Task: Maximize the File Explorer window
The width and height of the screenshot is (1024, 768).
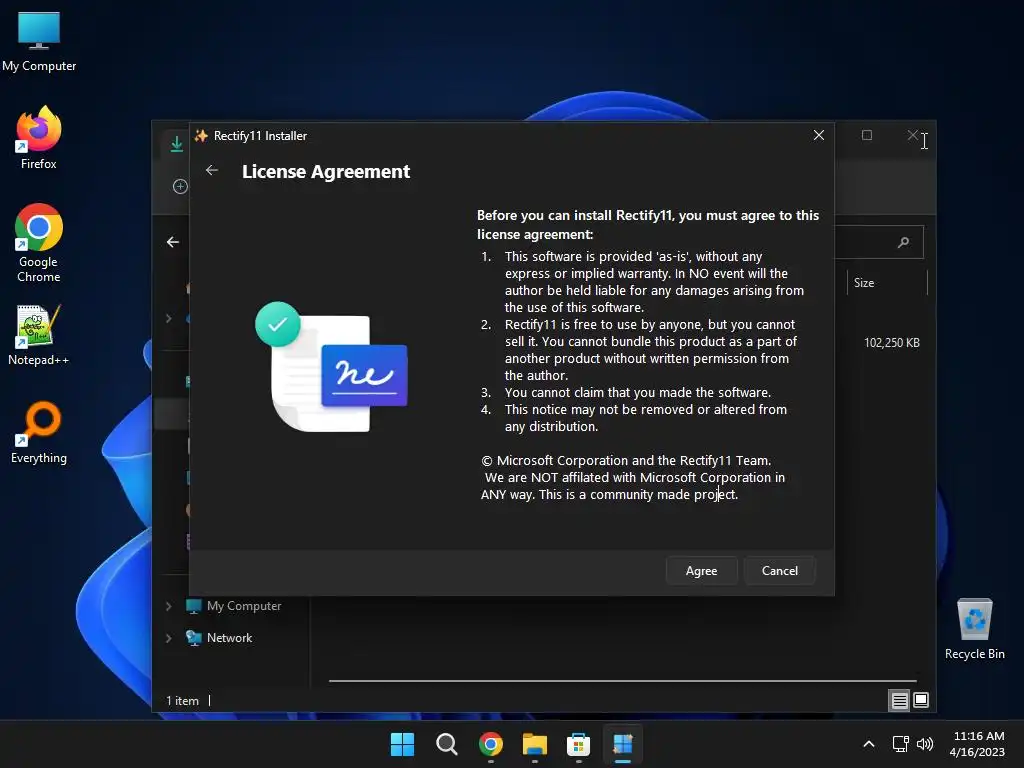Action: (867, 135)
